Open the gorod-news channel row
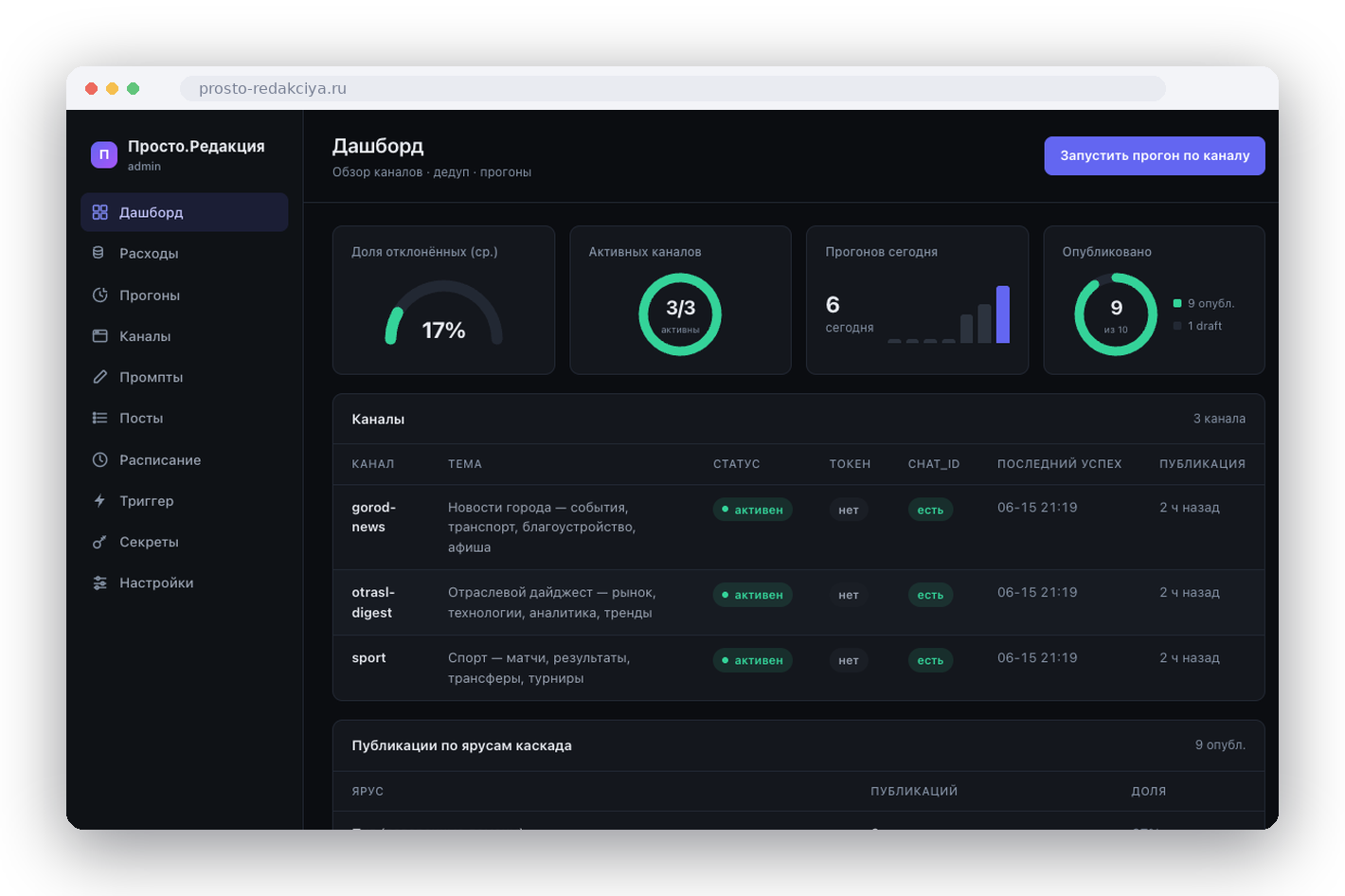 click(798, 527)
